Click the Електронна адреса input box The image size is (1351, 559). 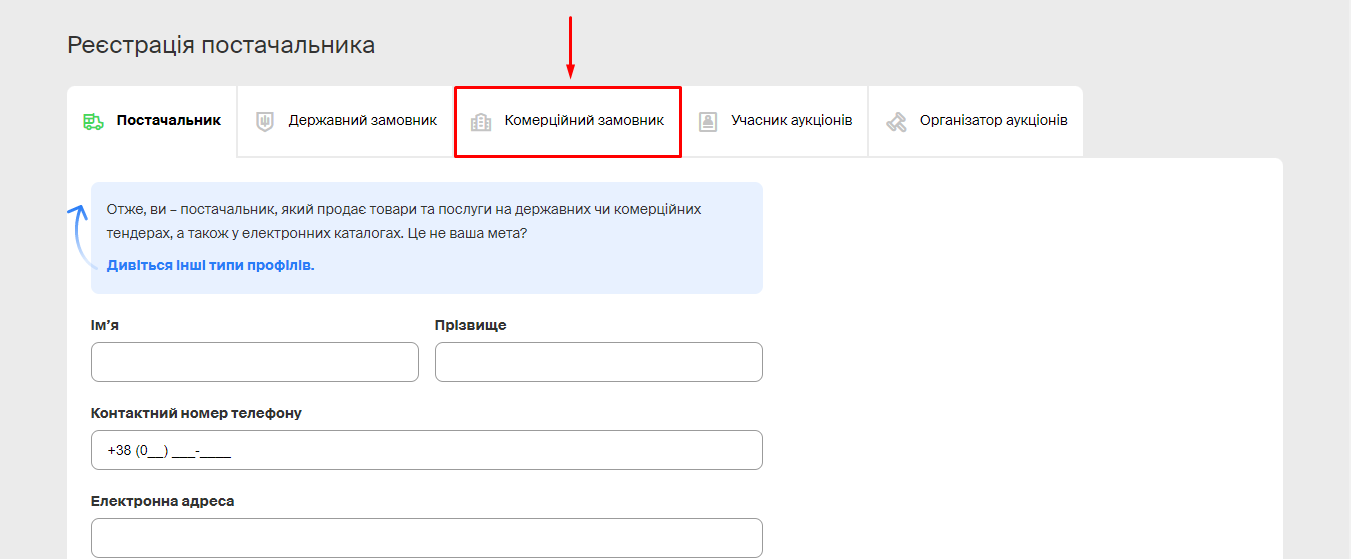pyautogui.click(x=426, y=538)
